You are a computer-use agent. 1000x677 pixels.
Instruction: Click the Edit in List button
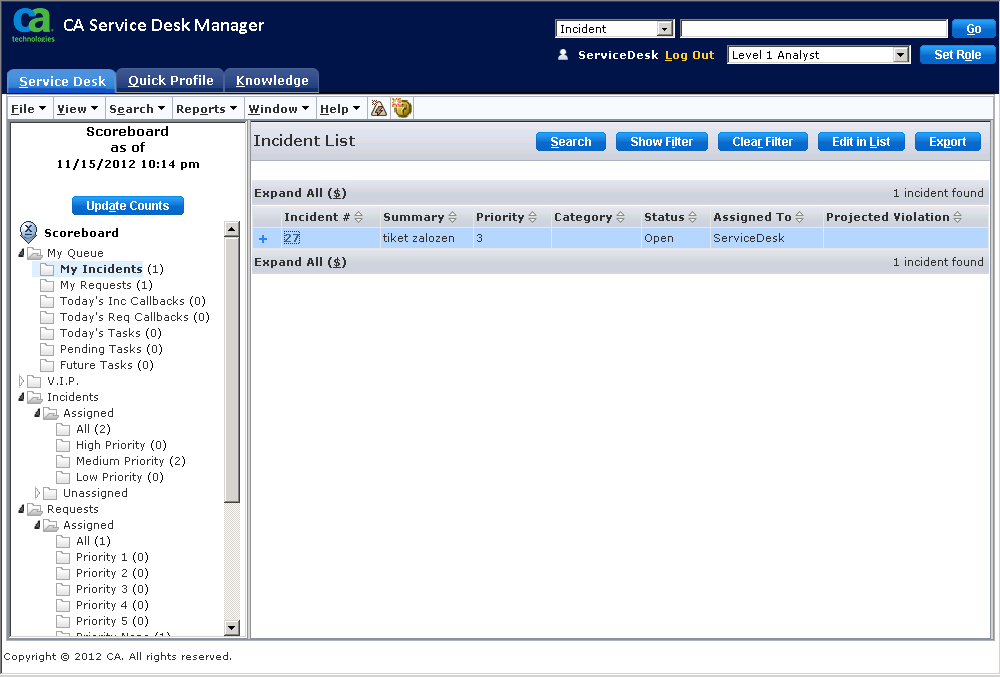[861, 142]
